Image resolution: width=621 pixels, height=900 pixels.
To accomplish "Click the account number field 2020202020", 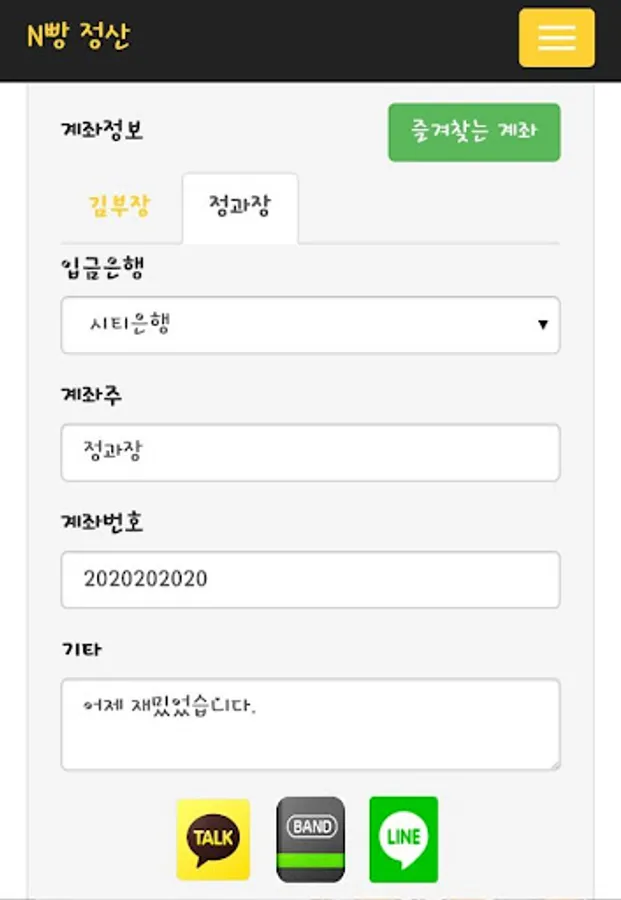I will 310,580.
